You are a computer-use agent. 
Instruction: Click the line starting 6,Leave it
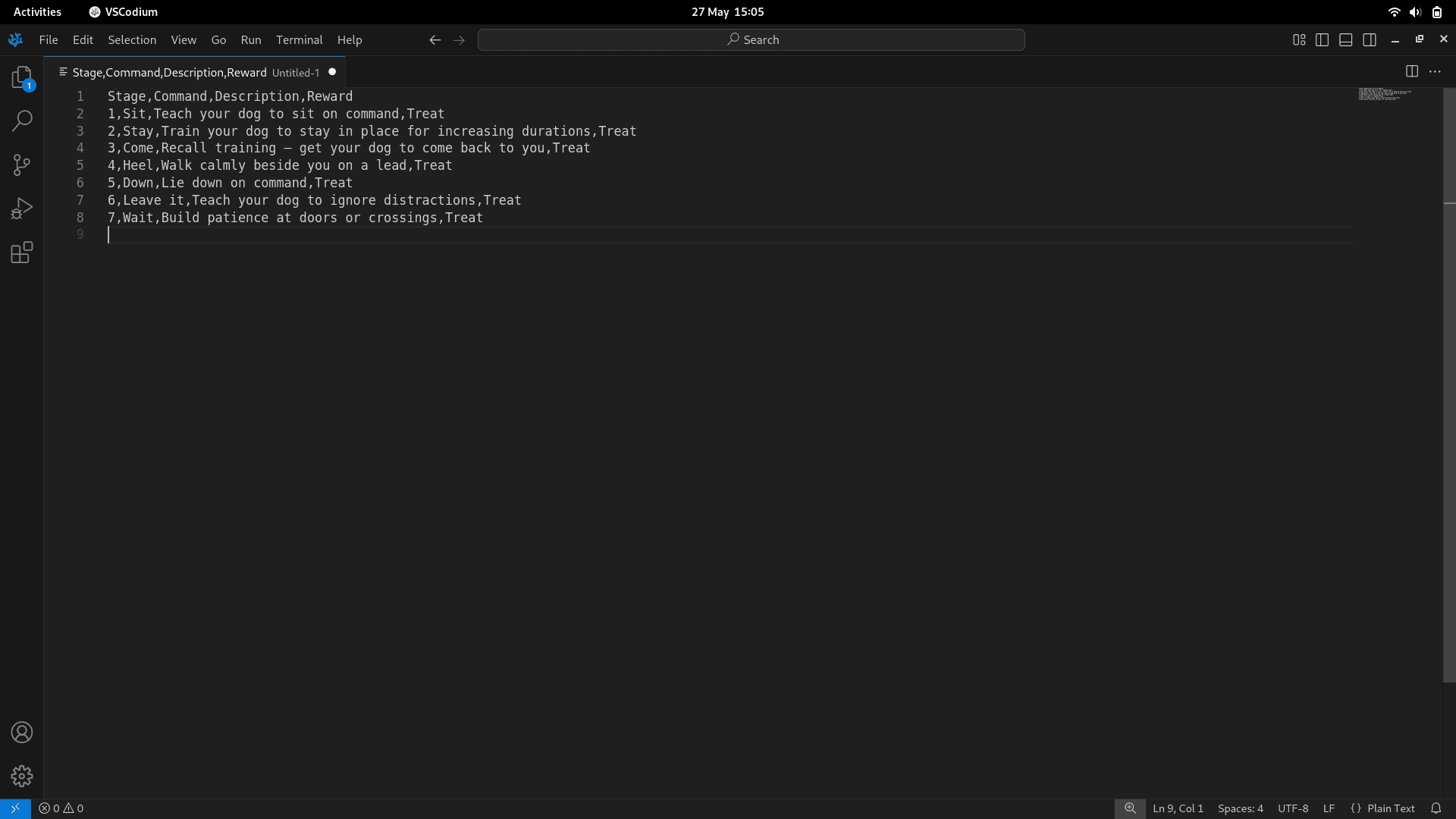tap(314, 200)
